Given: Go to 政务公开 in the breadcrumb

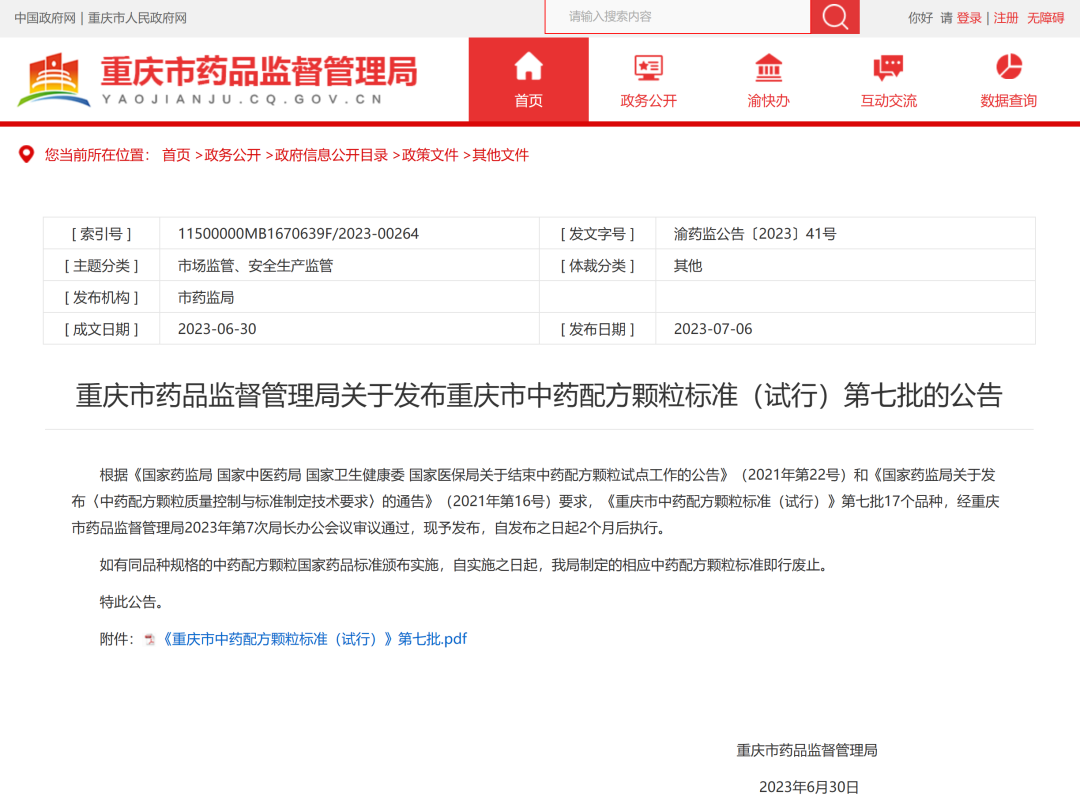Looking at the screenshot, I should click(232, 155).
